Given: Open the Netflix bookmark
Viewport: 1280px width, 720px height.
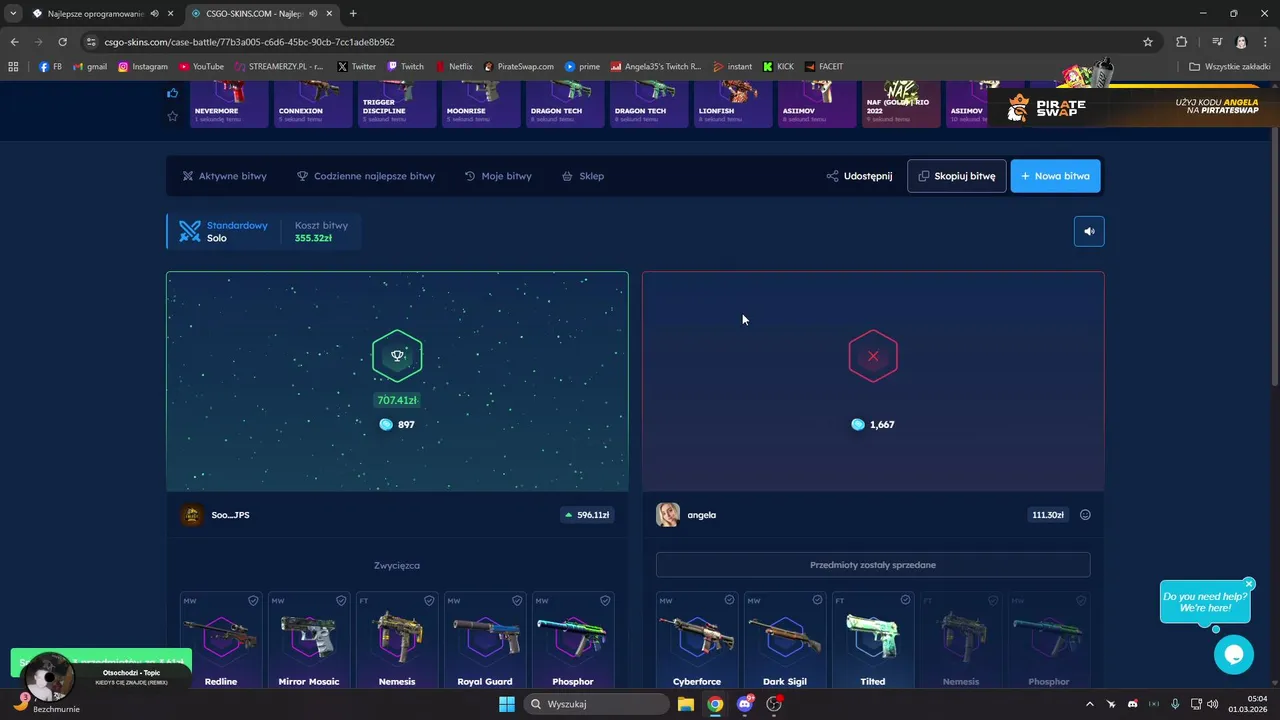Looking at the screenshot, I should click(454, 66).
